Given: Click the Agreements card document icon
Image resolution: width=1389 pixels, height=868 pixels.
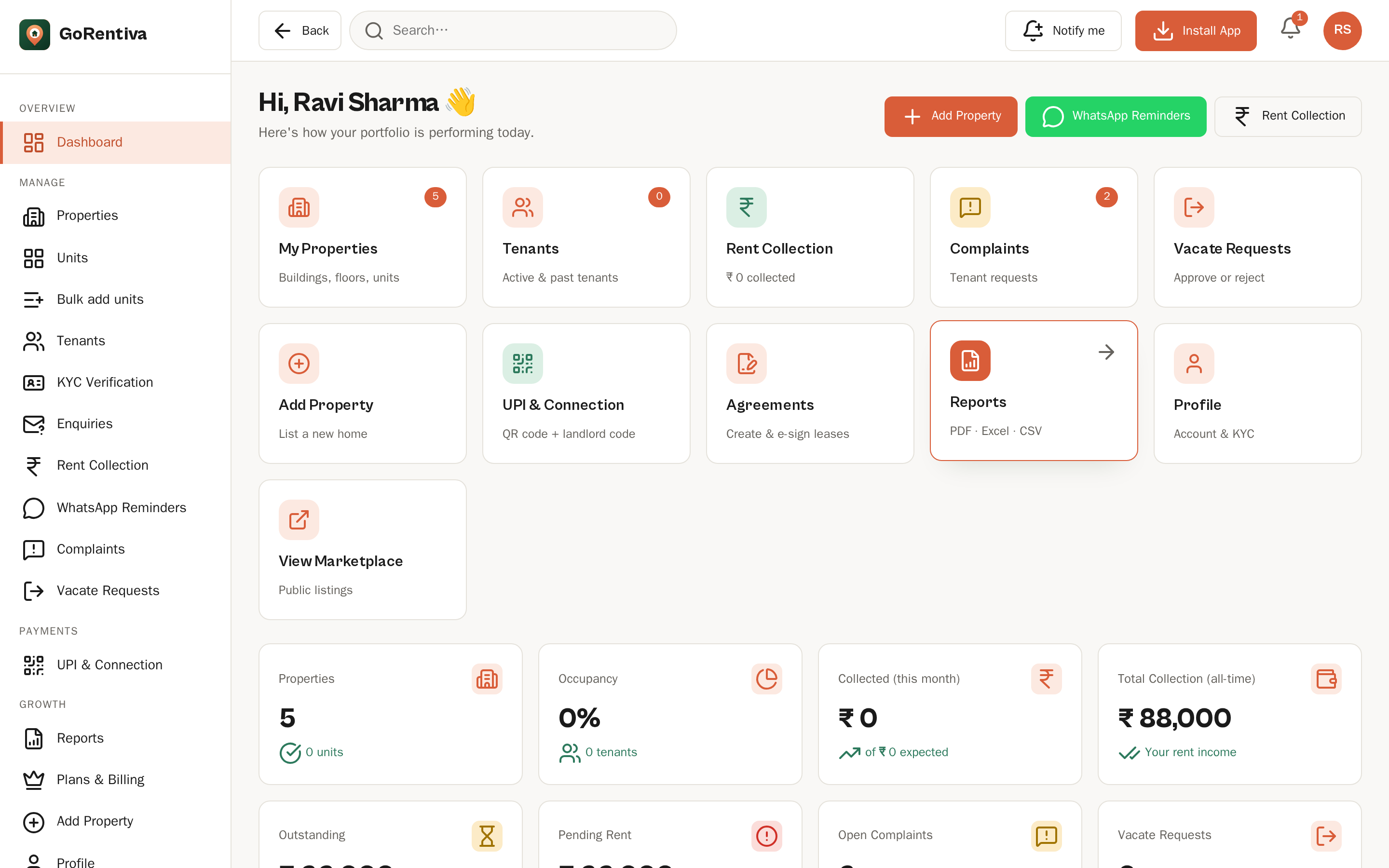Looking at the screenshot, I should point(746,363).
